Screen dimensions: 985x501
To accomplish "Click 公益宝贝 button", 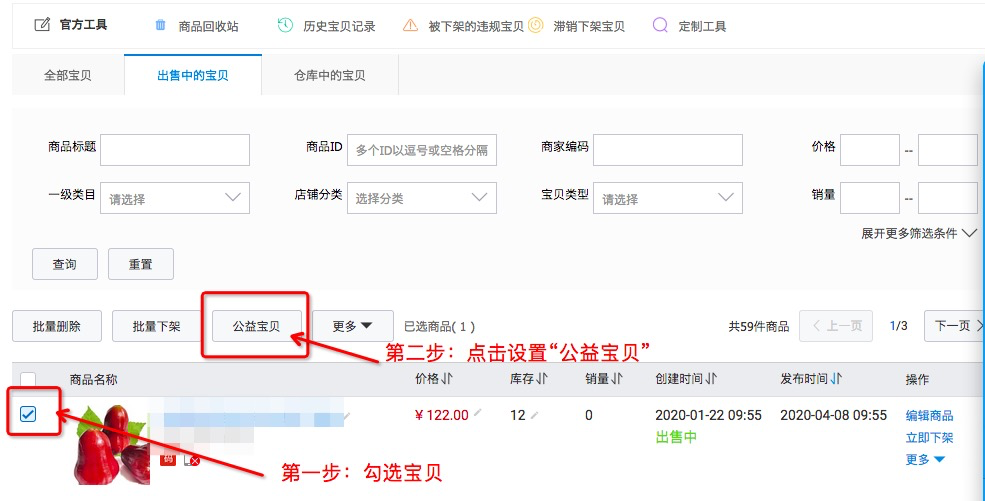I will tap(256, 326).
